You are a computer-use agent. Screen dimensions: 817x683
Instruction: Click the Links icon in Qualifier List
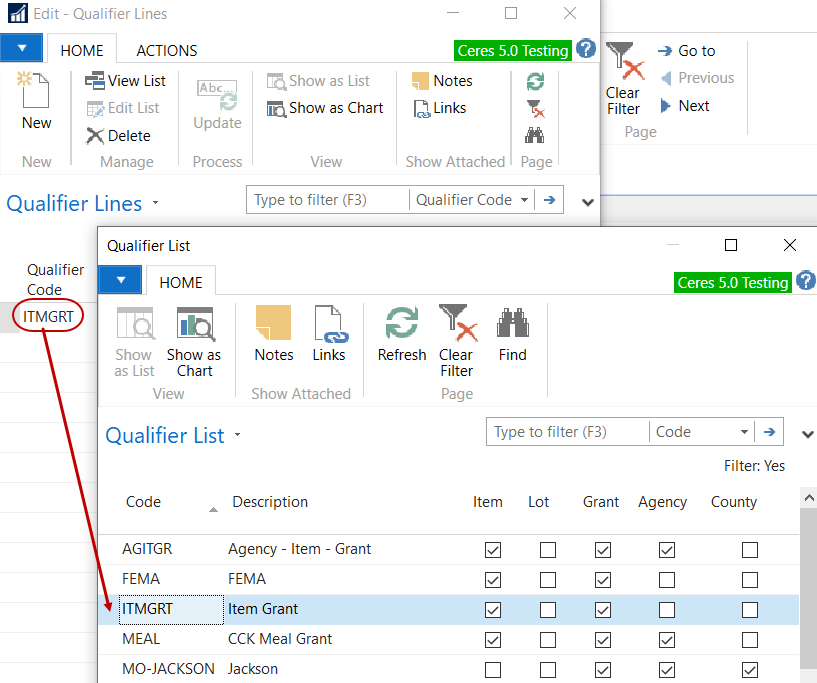coord(328,334)
